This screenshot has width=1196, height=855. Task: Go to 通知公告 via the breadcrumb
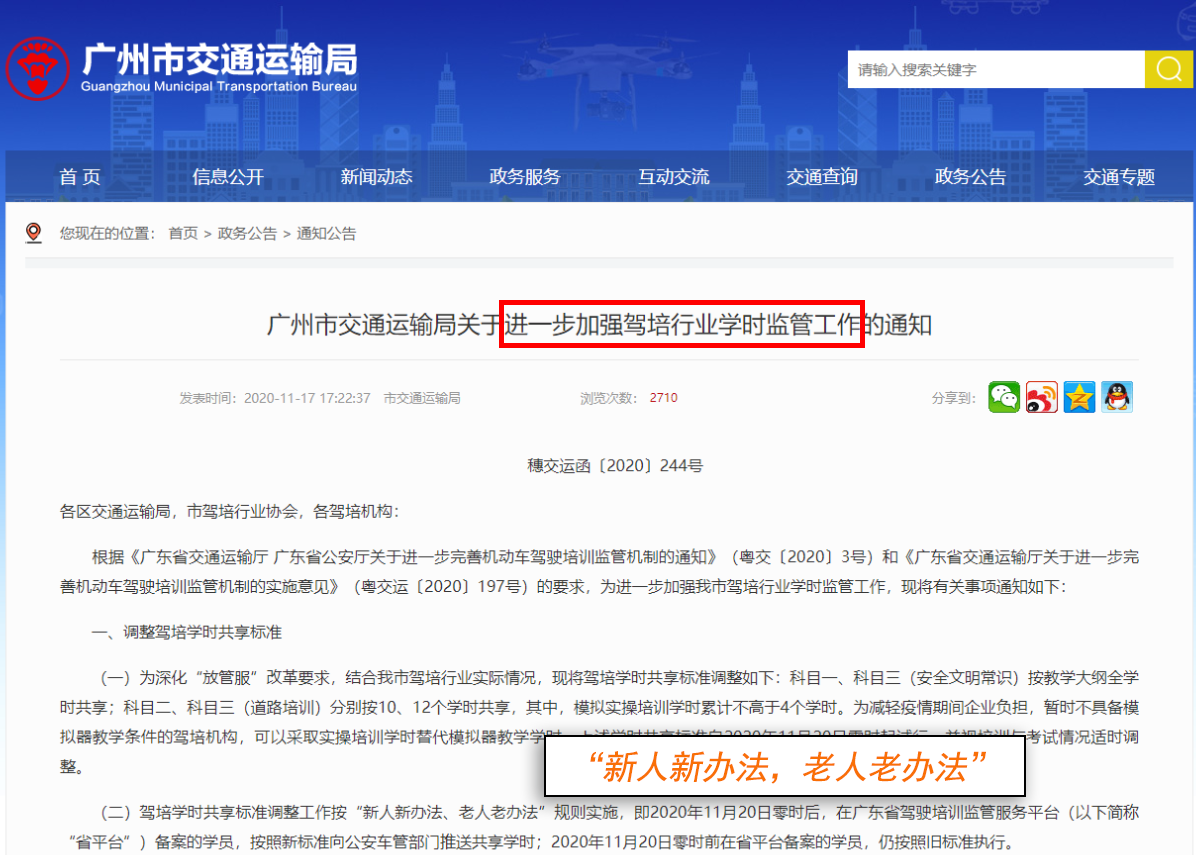[x=326, y=234]
